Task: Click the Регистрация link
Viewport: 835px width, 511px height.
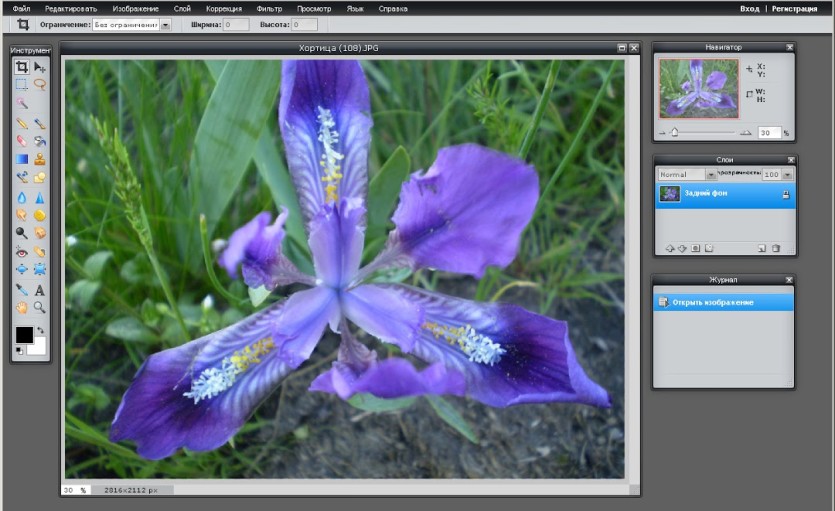Action: tap(794, 9)
